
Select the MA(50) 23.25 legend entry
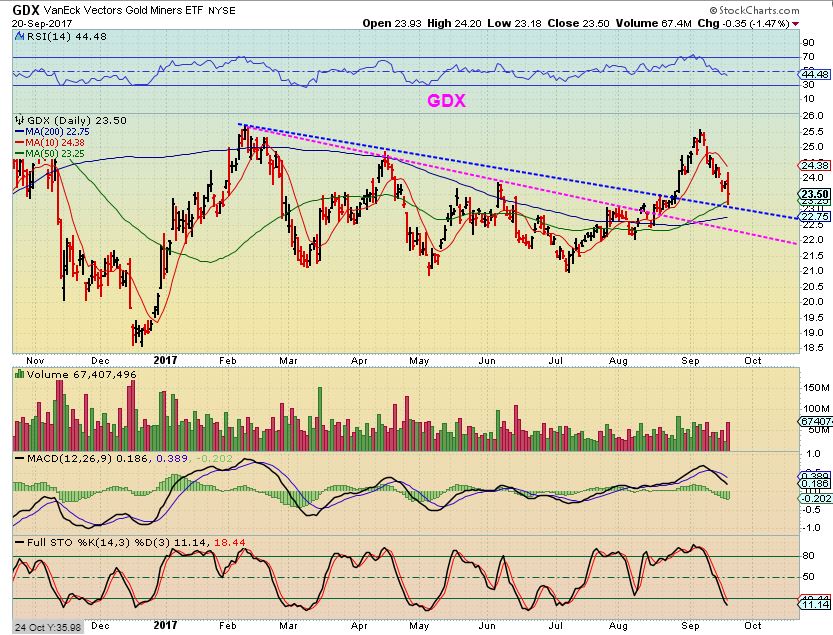pyautogui.click(x=49, y=154)
